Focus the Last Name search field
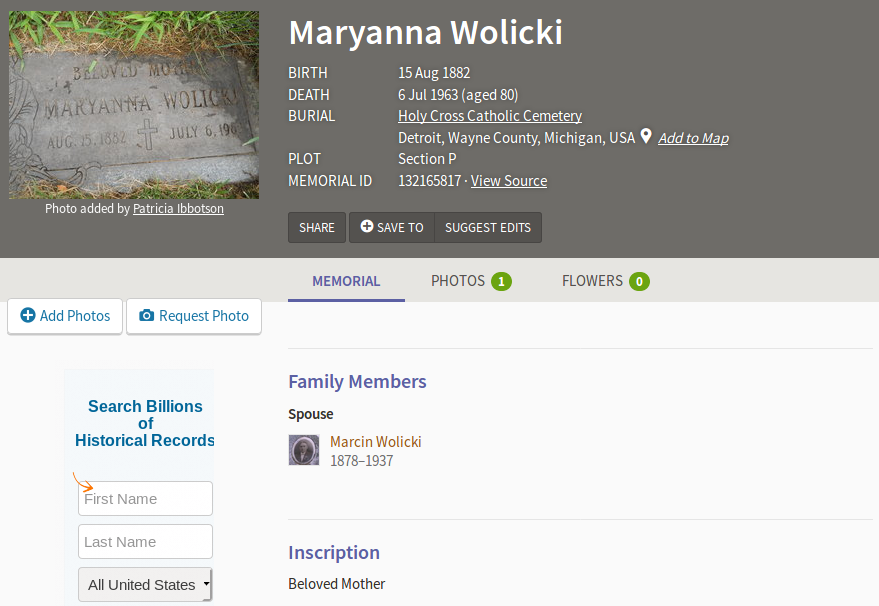Viewport: 879px width, 606px height. (146, 542)
